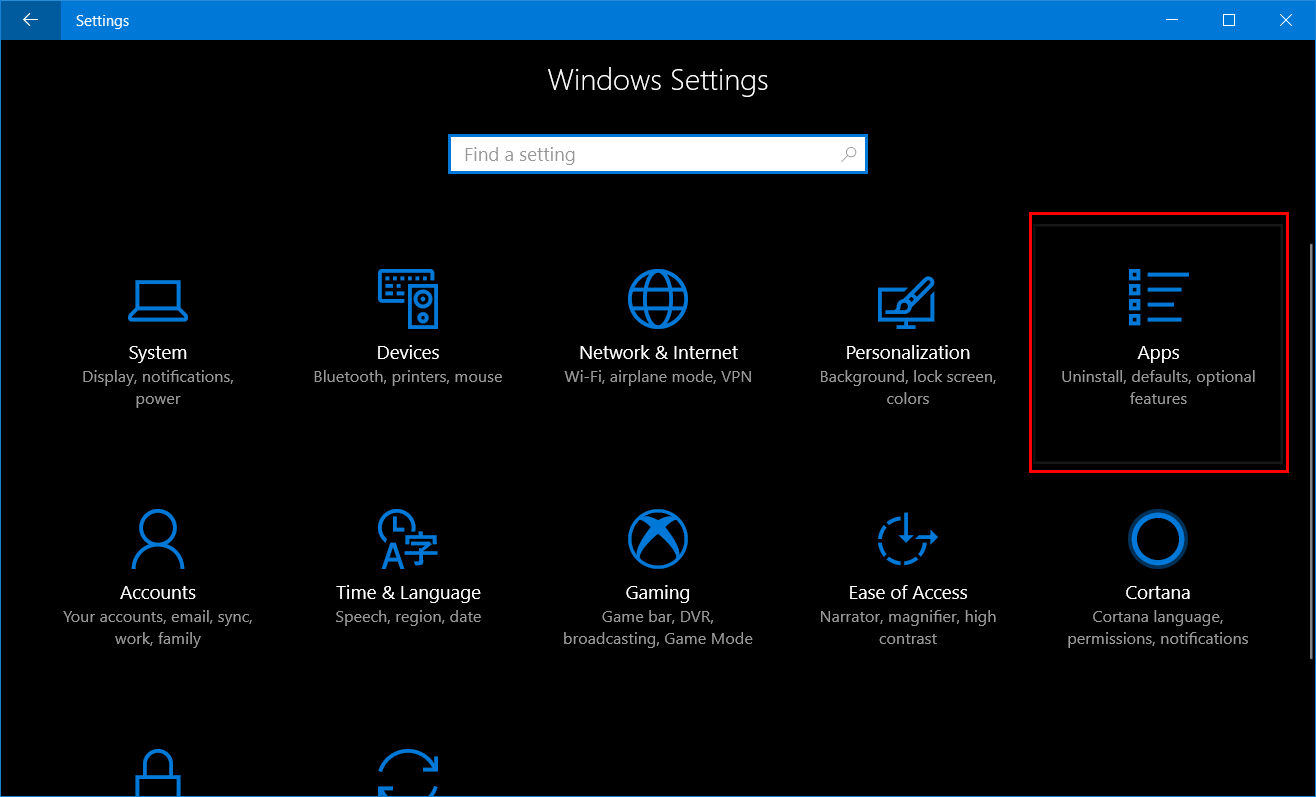Screen dimensions: 1316x797
Task: Click the Gaming label
Action: tap(658, 592)
